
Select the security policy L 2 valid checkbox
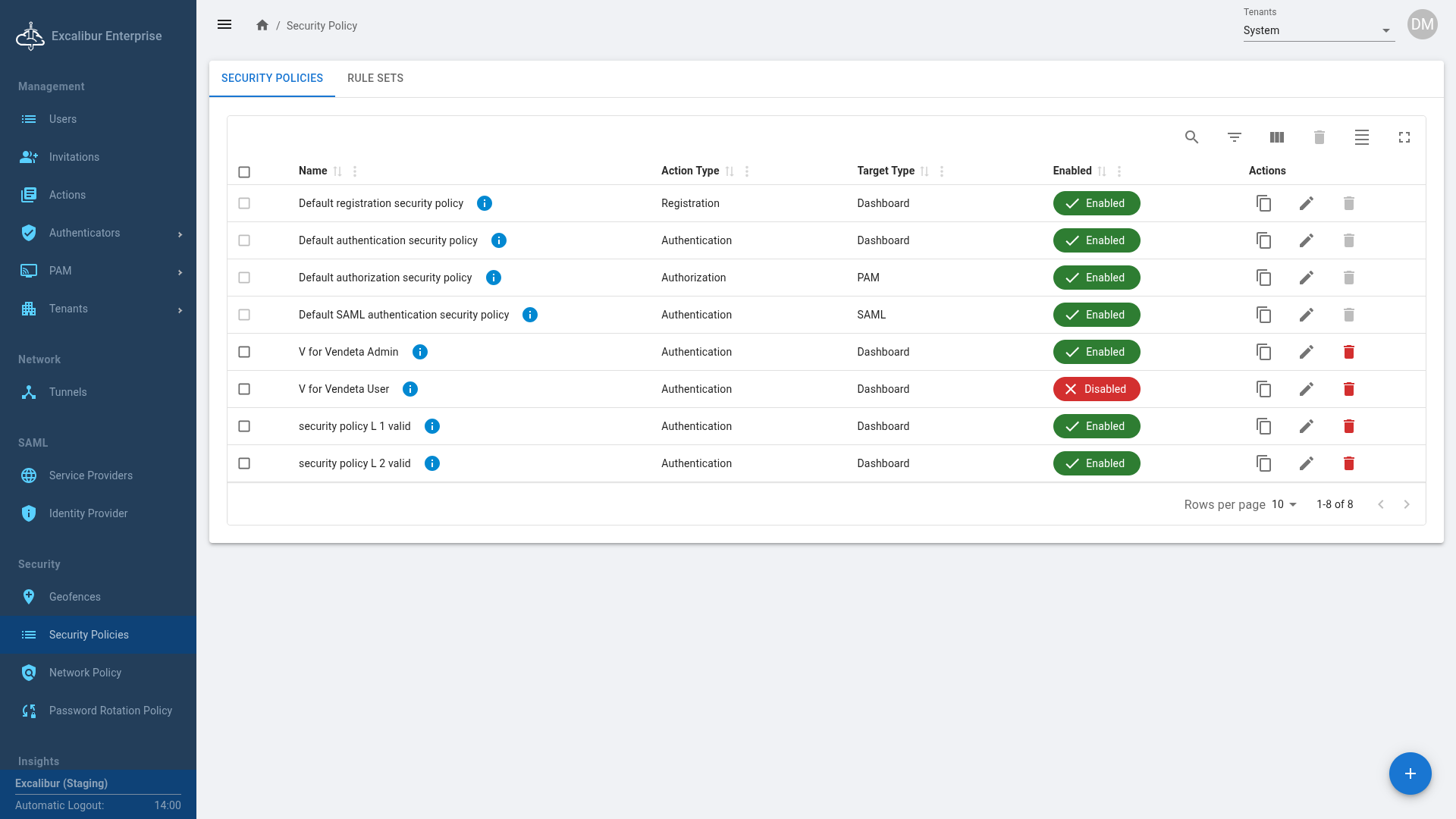click(x=244, y=463)
